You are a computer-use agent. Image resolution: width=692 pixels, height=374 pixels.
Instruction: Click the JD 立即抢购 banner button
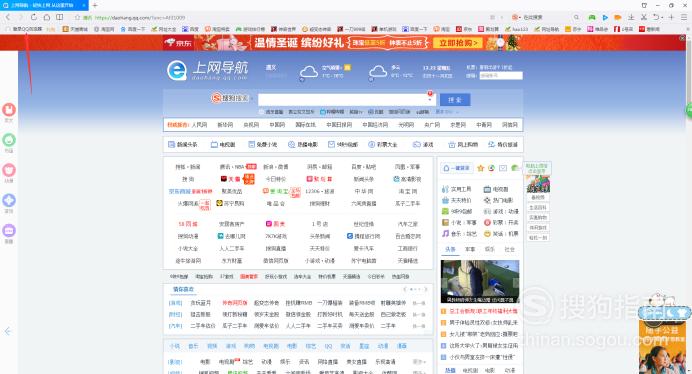point(458,43)
